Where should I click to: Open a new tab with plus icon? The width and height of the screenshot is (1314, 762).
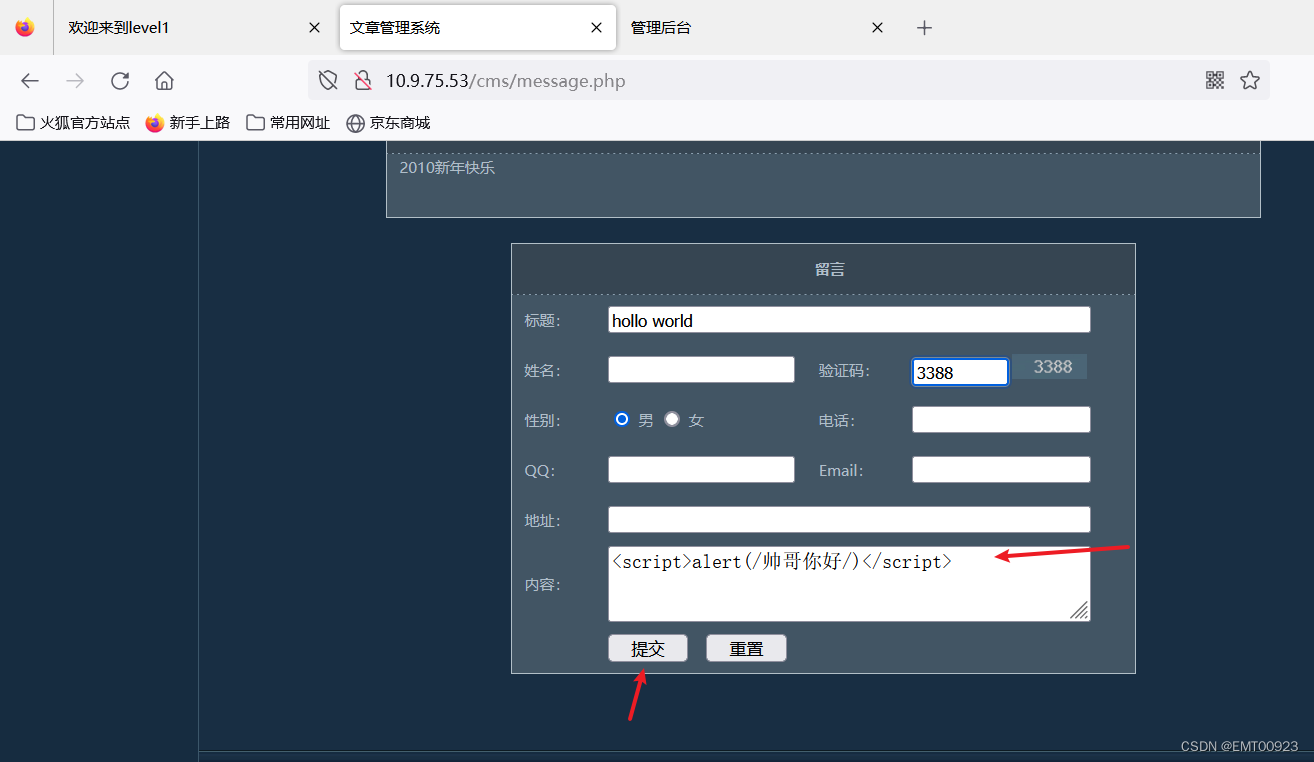924,28
